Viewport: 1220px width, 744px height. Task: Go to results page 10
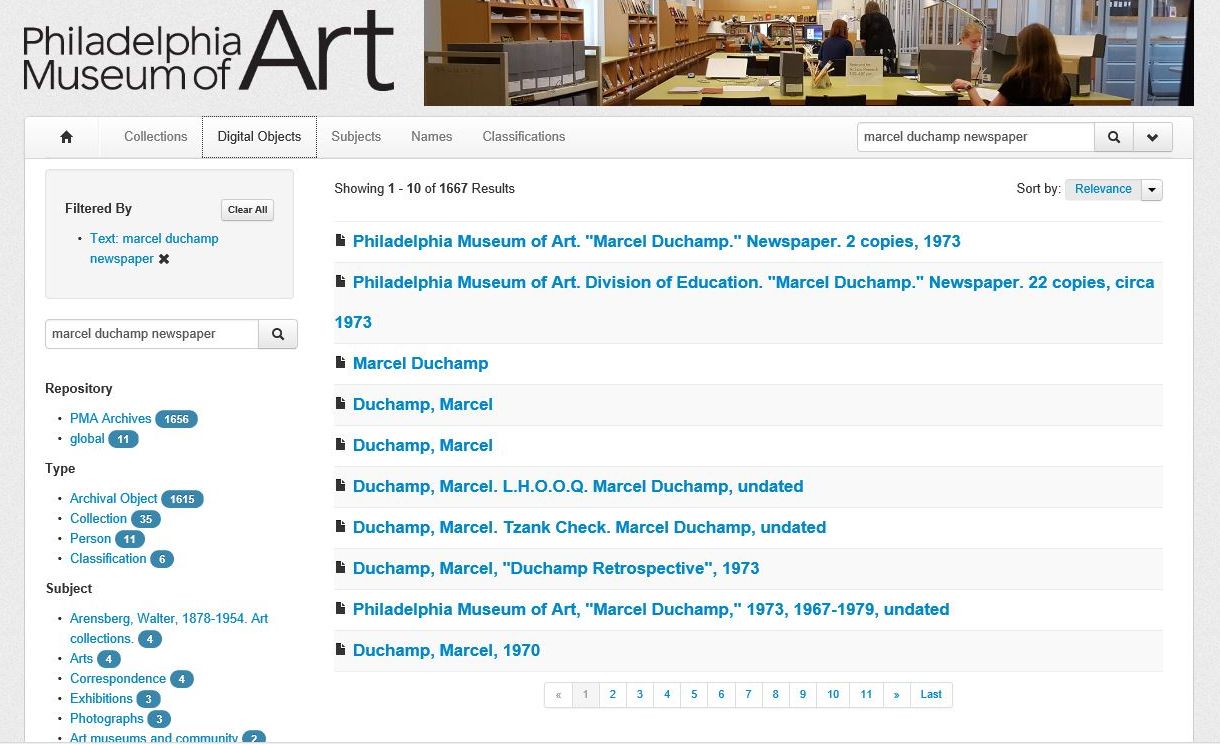[x=833, y=695]
